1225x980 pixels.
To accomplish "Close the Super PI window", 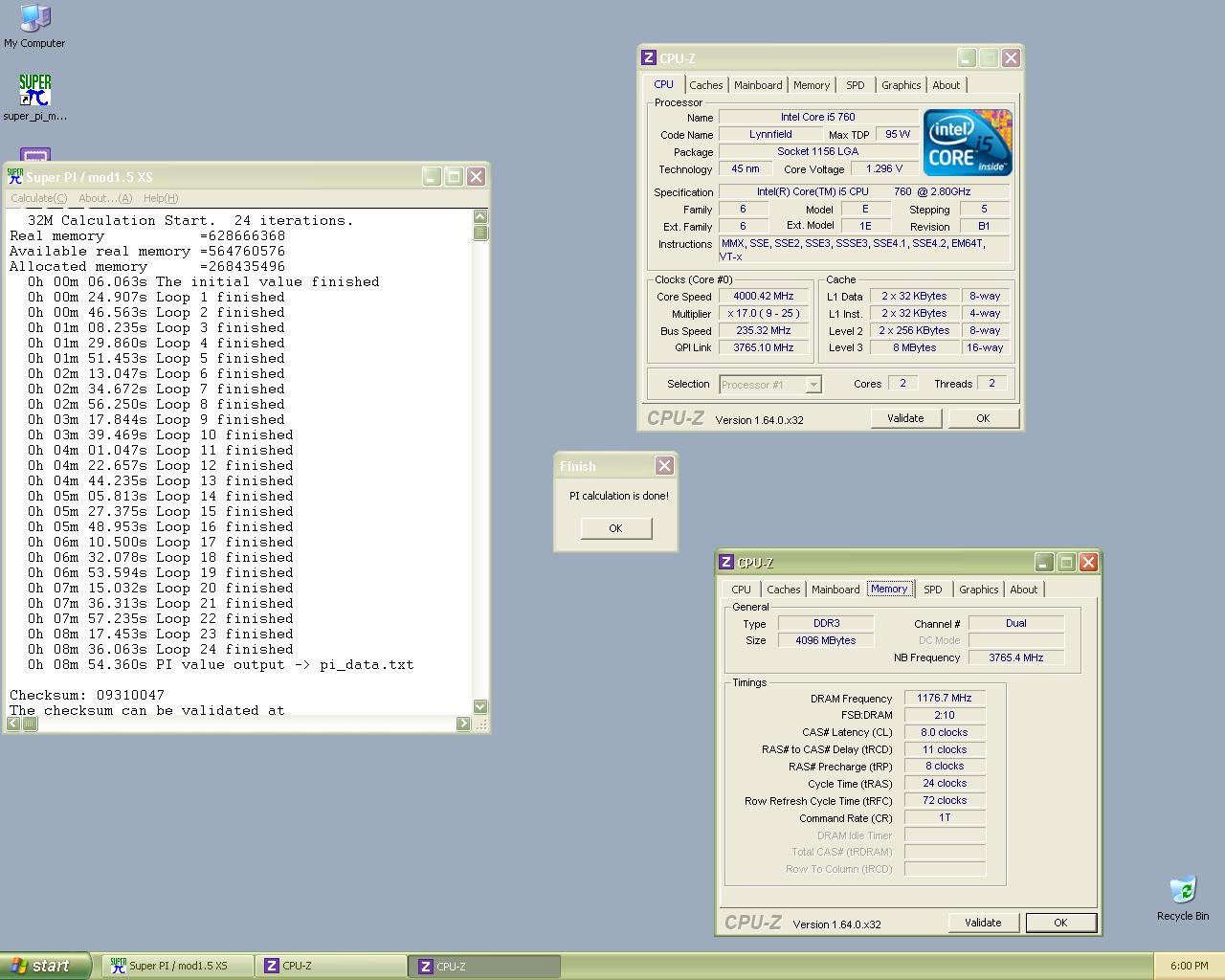I will pyautogui.click(x=476, y=176).
